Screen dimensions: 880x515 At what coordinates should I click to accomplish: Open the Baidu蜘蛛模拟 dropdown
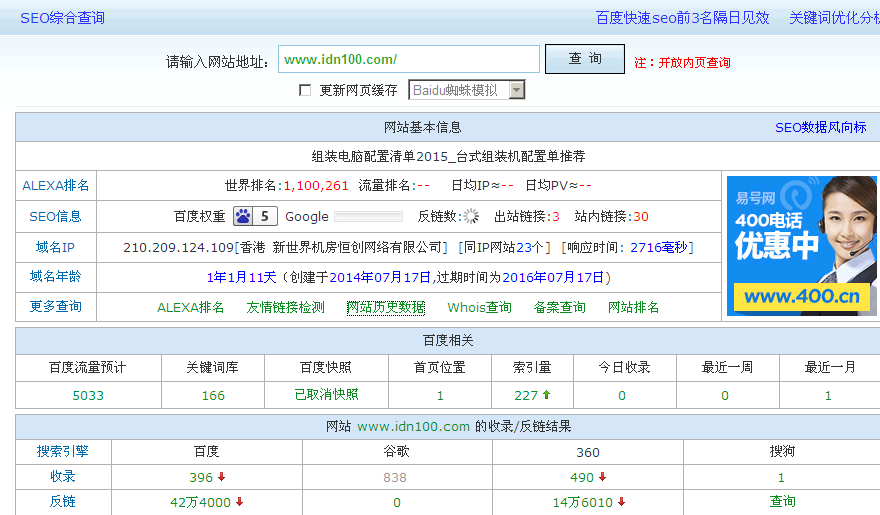[x=467, y=90]
